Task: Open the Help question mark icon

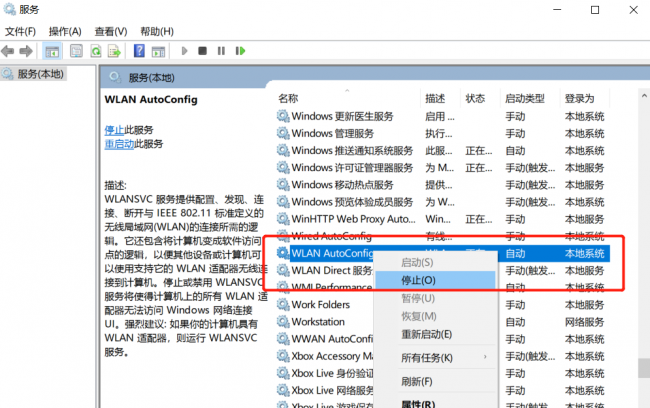Action: coord(139,51)
